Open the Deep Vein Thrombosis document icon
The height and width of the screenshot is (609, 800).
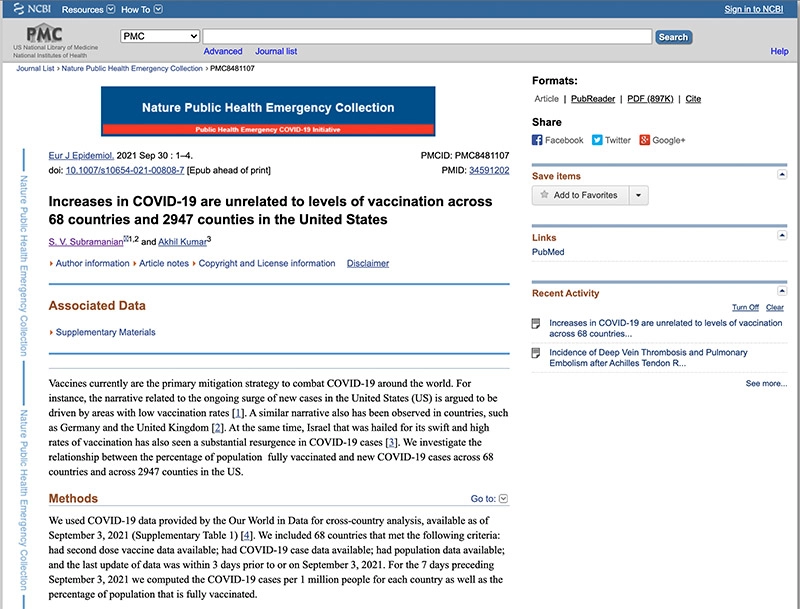536,353
